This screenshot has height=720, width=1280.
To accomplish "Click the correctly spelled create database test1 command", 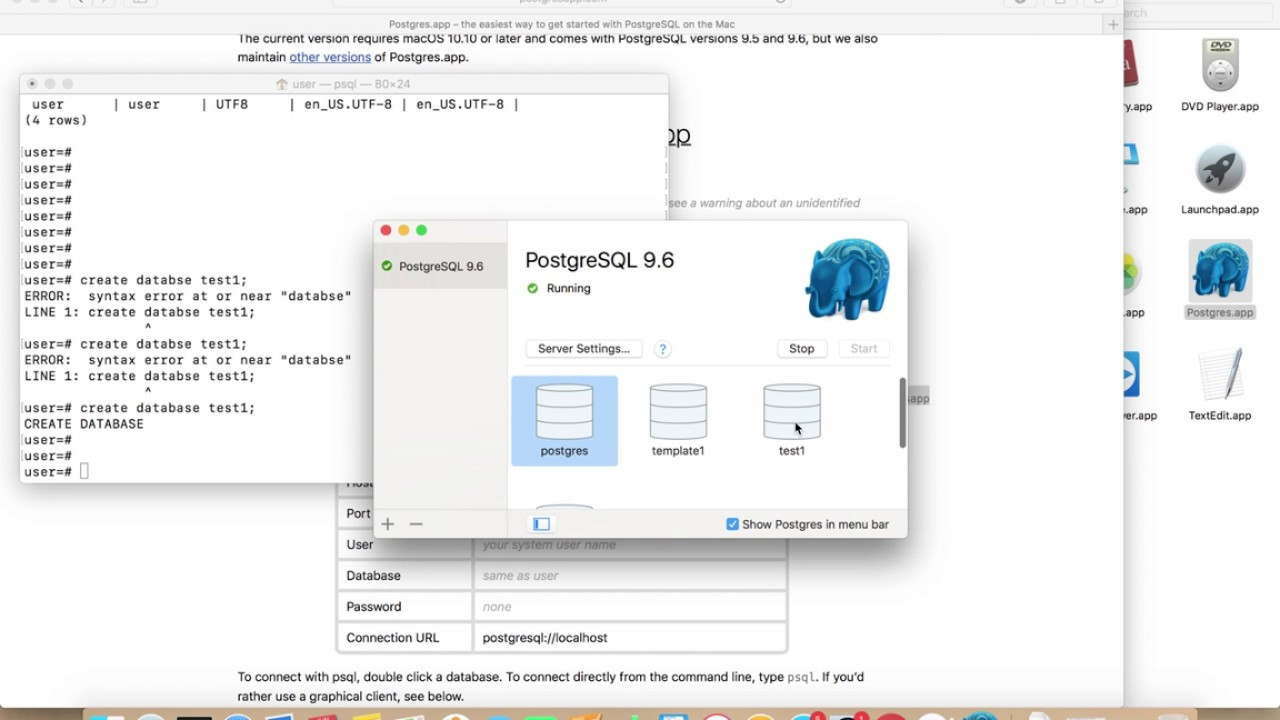I will click(x=168, y=408).
